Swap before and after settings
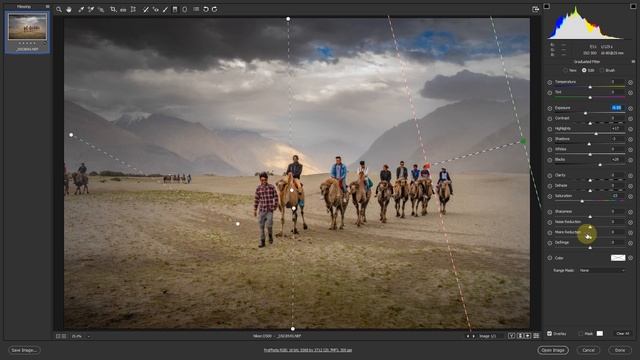 click(520, 336)
